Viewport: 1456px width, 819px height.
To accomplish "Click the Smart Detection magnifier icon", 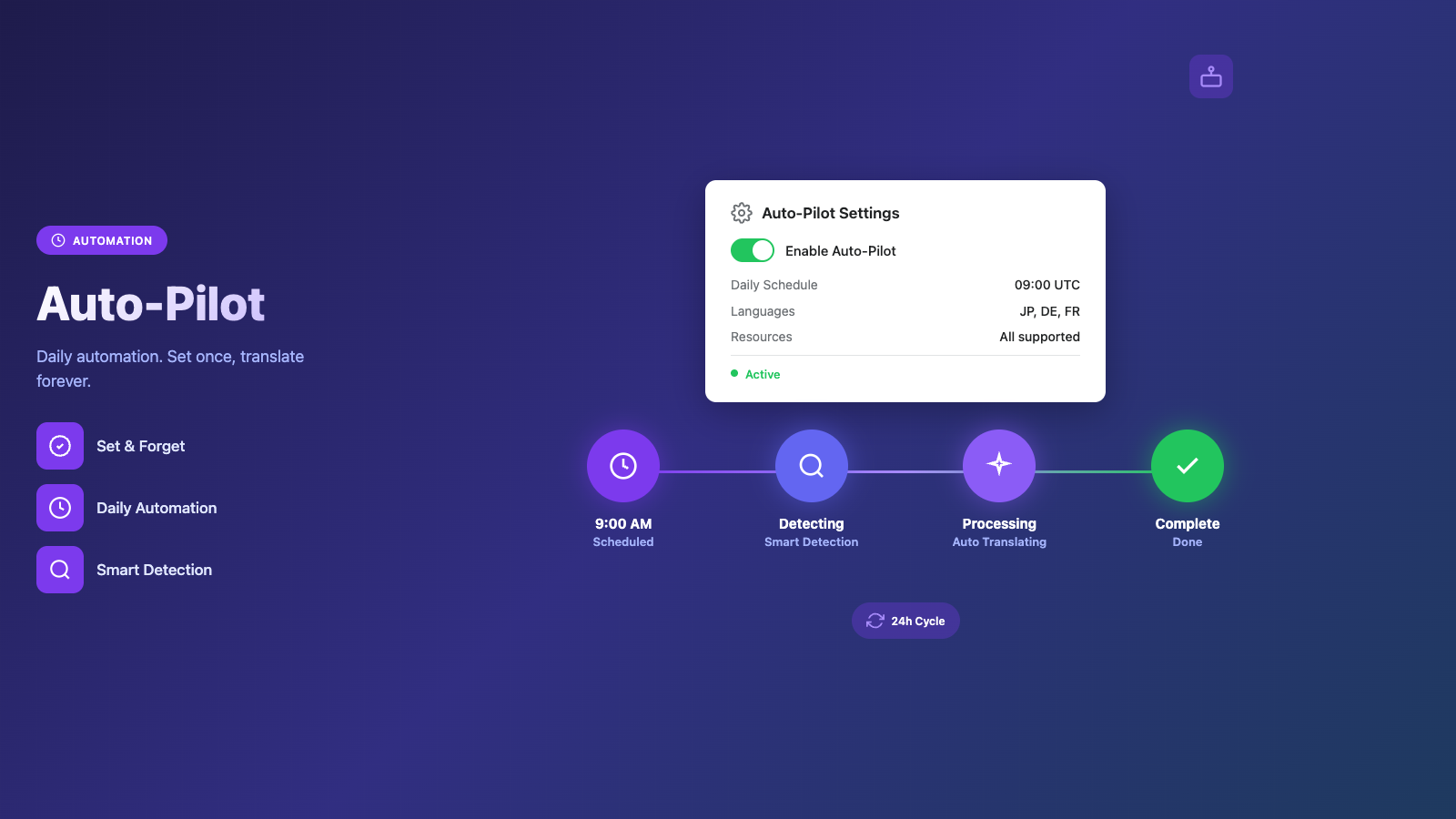I will [x=60, y=570].
